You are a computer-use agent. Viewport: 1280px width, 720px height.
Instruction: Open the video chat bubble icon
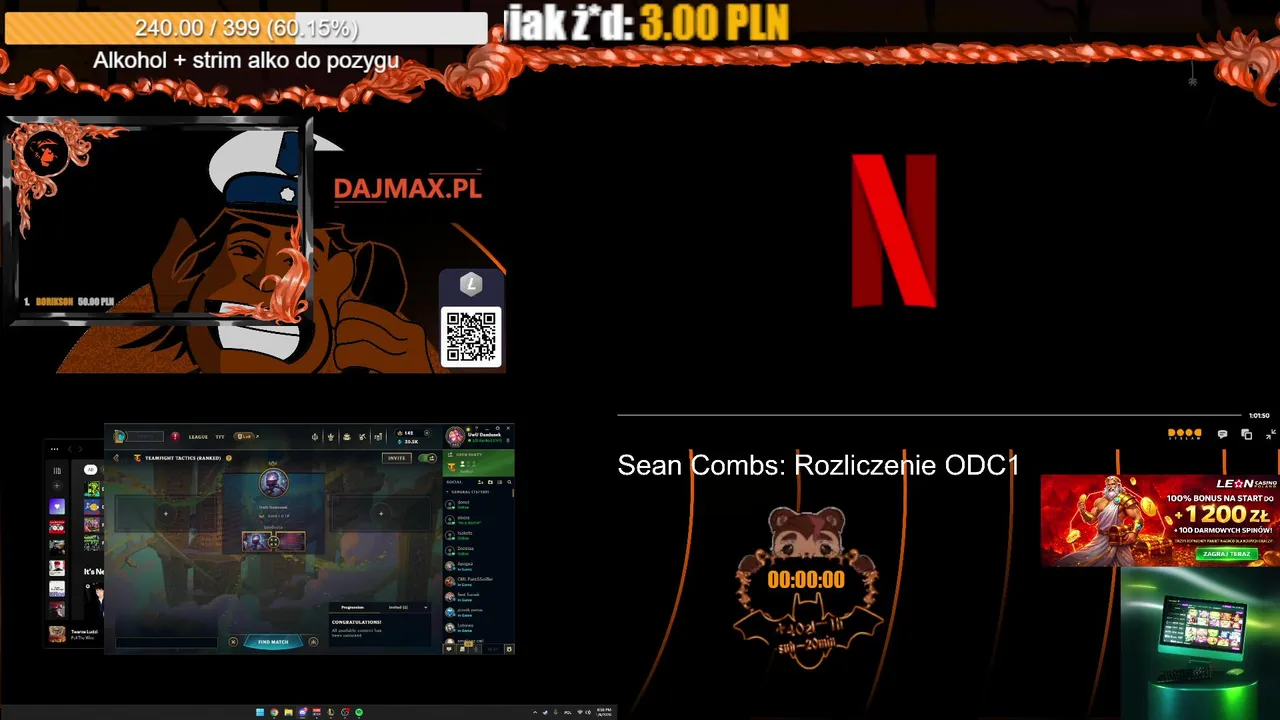point(1222,434)
